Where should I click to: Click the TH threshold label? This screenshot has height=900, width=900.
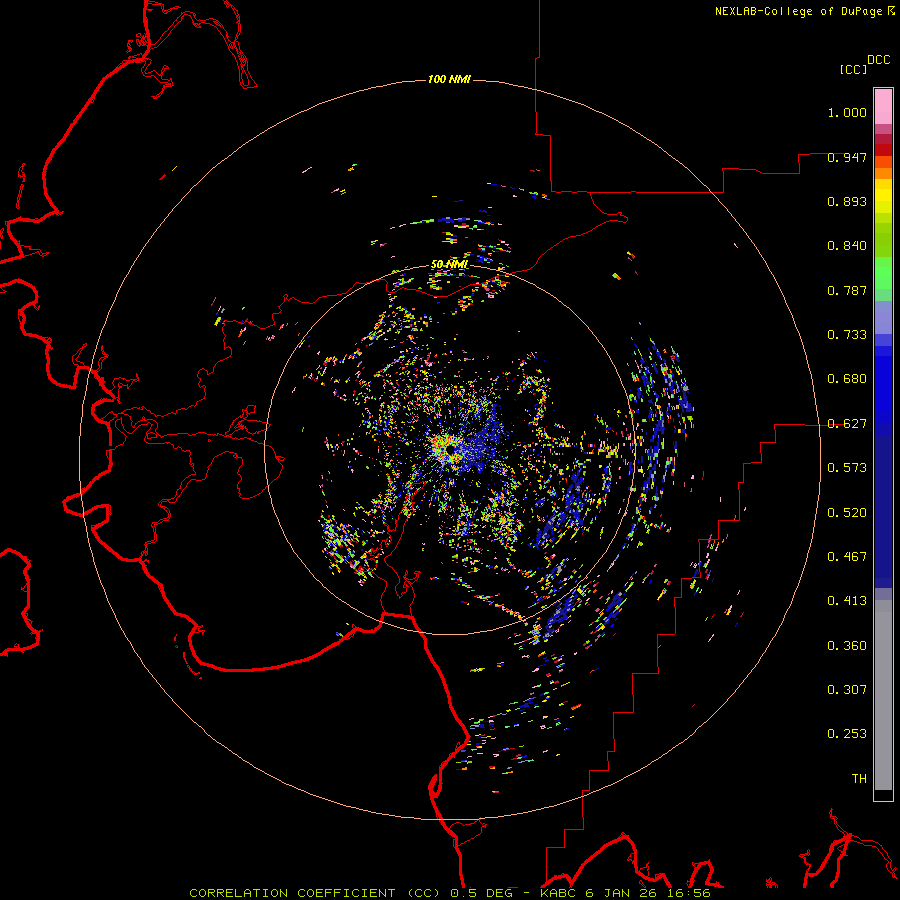859,779
